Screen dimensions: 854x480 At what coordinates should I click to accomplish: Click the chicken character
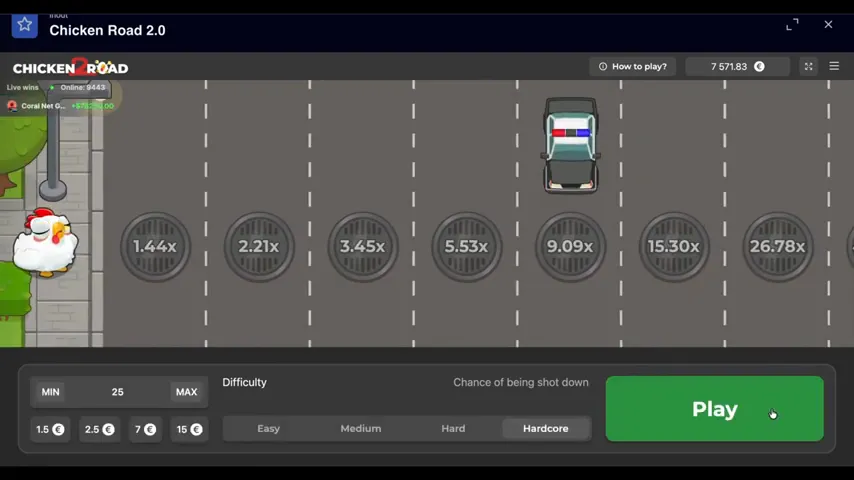click(45, 242)
